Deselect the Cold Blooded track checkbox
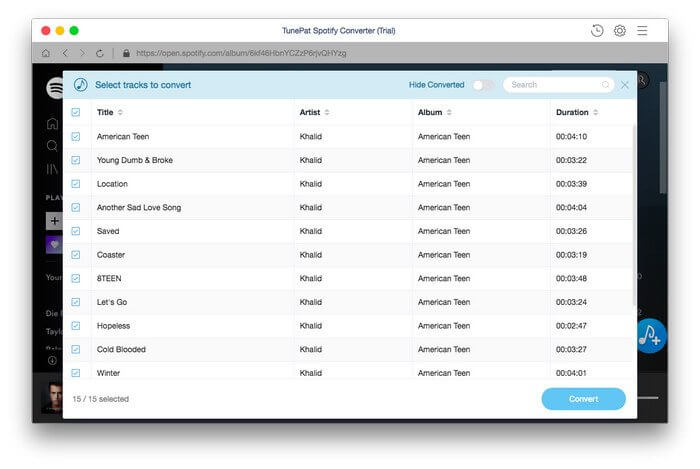Screen dimensions: 700x469 (76, 349)
